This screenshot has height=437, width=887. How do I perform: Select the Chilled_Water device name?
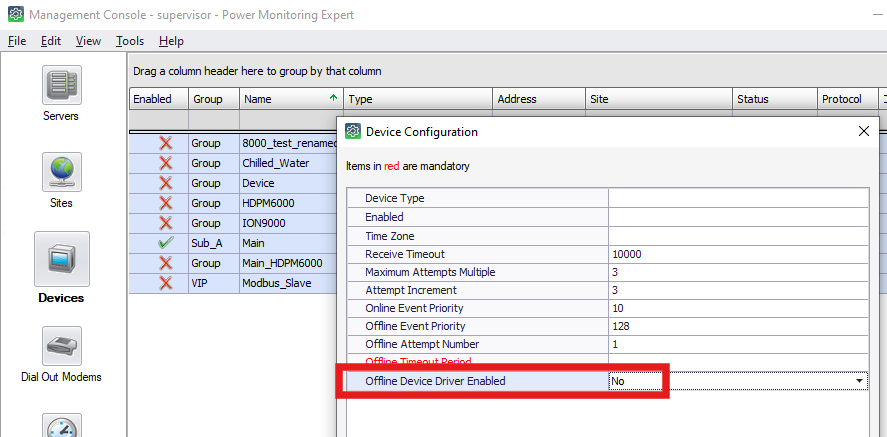pos(276,163)
